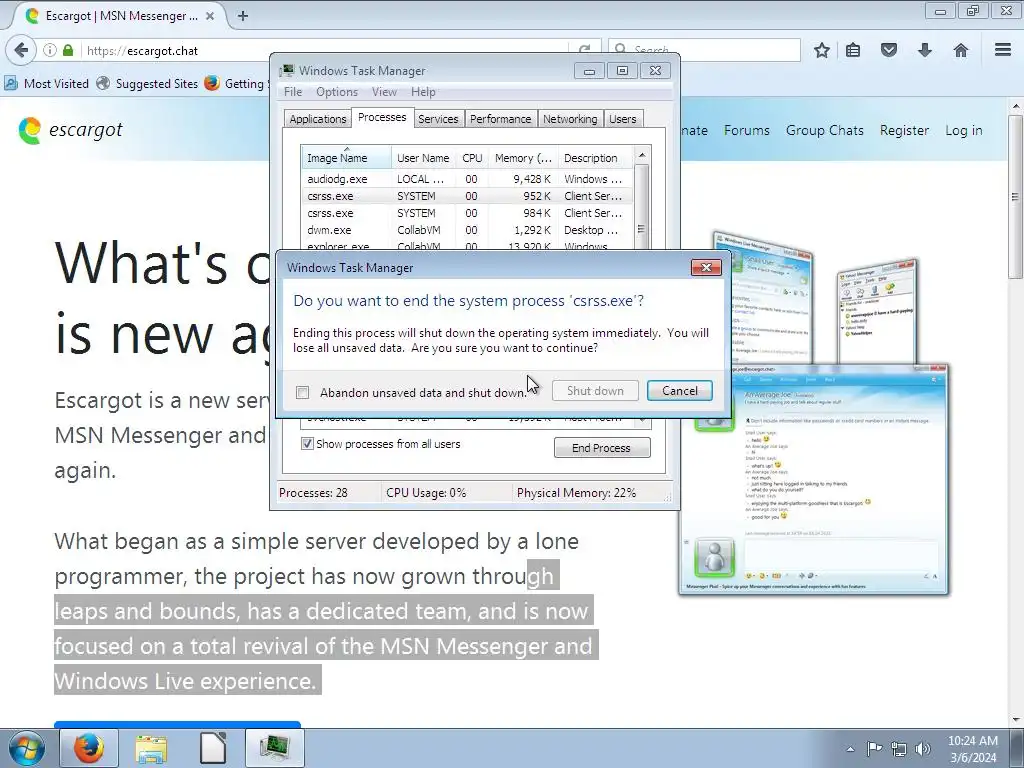Click taskbar clock showing 10:24 AM
Image resolution: width=1024 pixels, height=768 pixels.
(x=973, y=749)
